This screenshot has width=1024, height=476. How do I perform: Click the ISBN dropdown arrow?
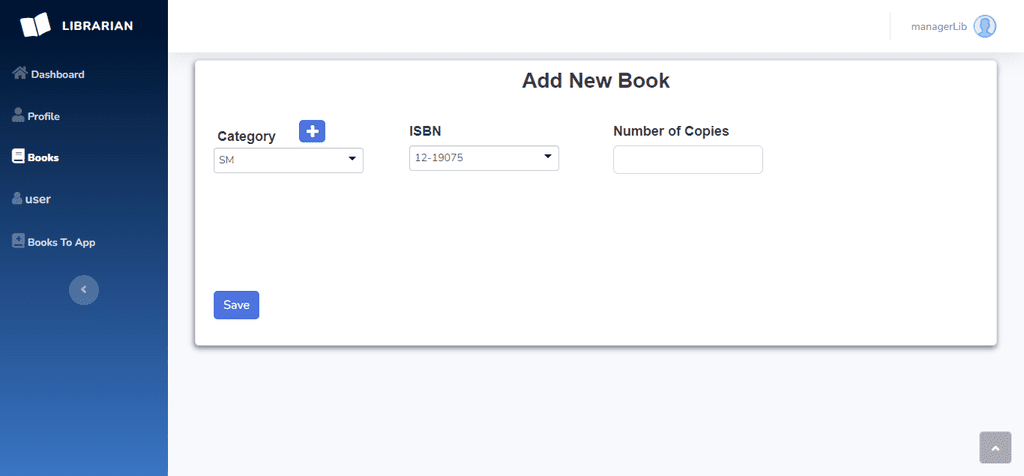[x=548, y=156]
